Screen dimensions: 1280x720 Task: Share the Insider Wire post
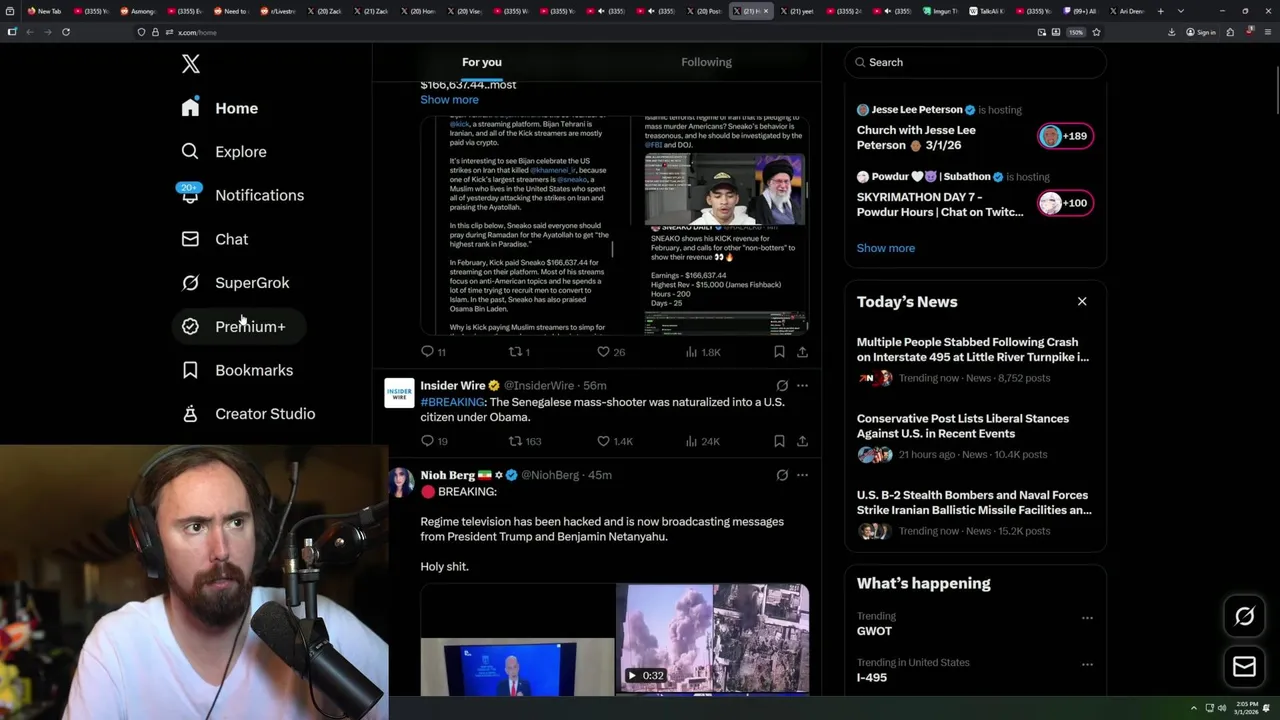(802, 441)
